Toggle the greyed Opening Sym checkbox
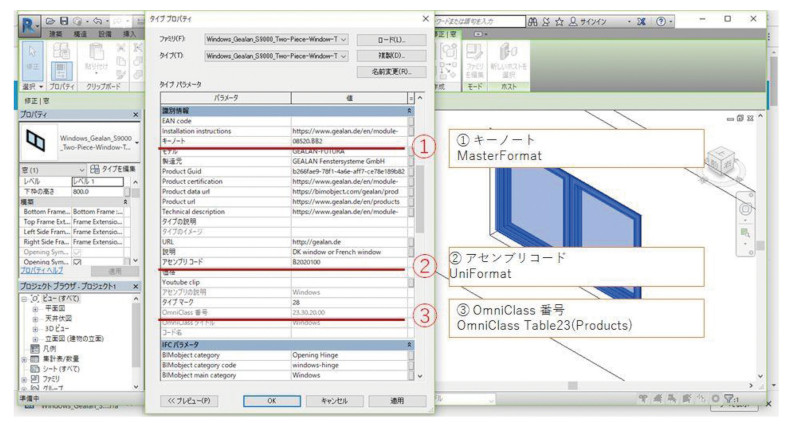This screenshot has width=800, height=429. click(x=77, y=252)
